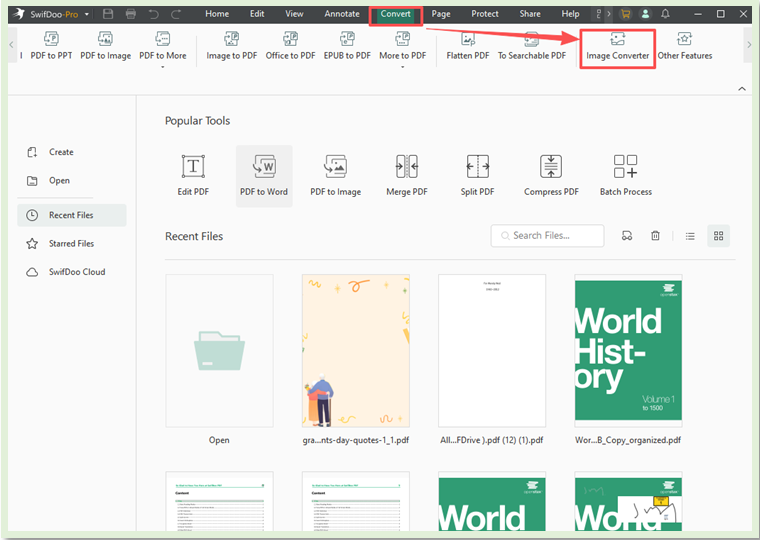This screenshot has height=540, width=760.
Task: Select Flatten PDF in the ribbon
Action: [467, 46]
